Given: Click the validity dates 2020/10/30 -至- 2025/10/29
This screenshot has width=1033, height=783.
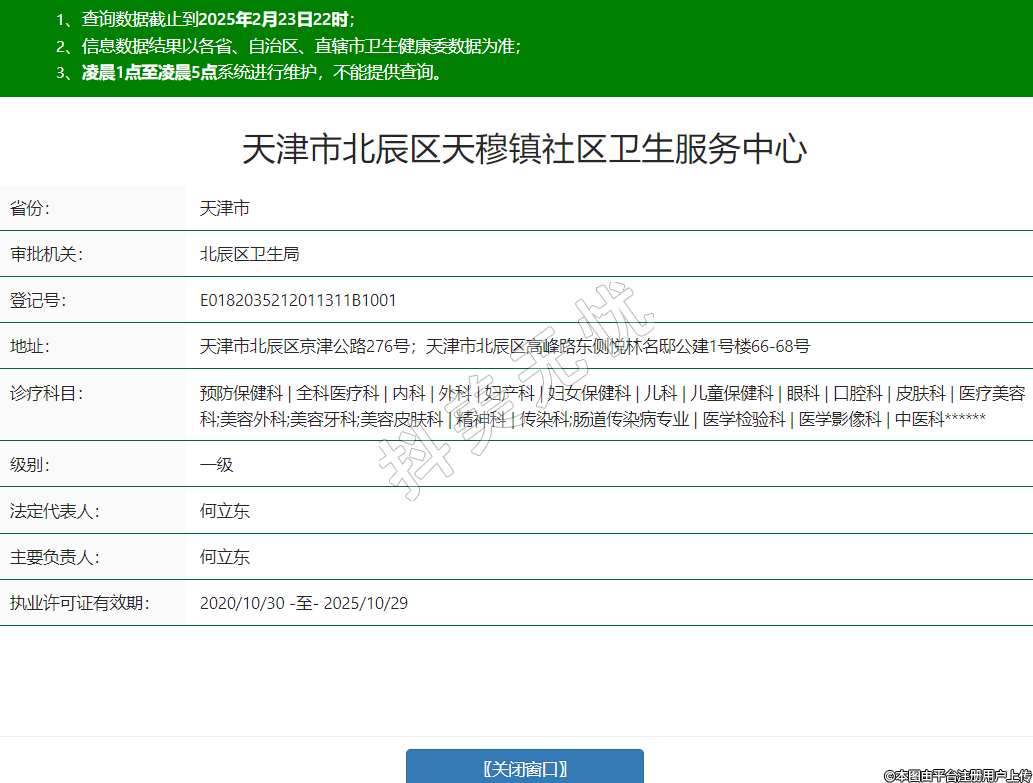Looking at the screenshot, I should pos(304,603).
